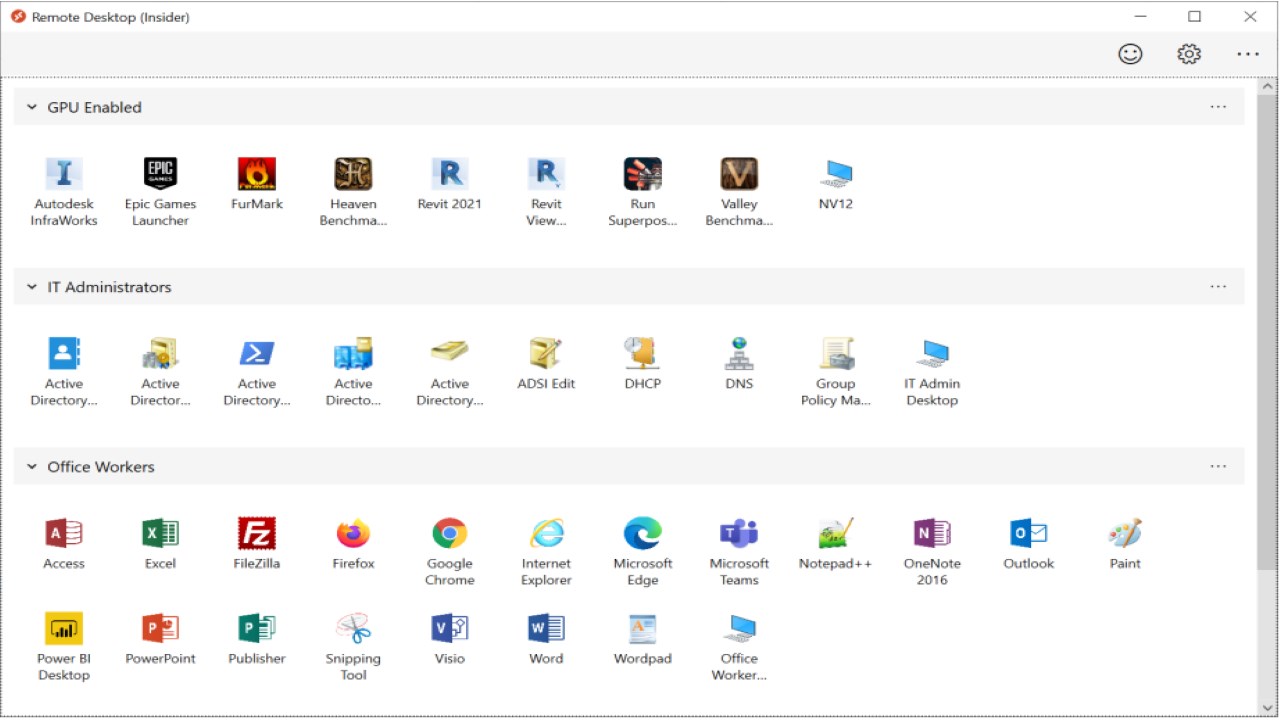Open the toolbar's more options menu

click(x=1248, y=54)
